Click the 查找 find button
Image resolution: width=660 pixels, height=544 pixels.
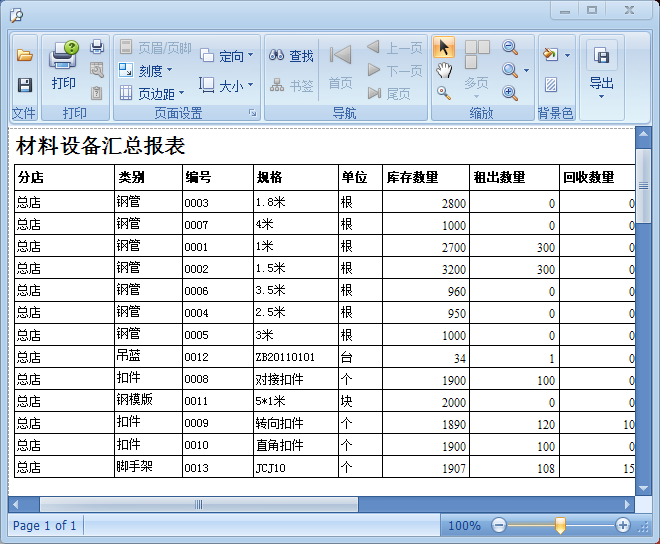tap(290, 56)
